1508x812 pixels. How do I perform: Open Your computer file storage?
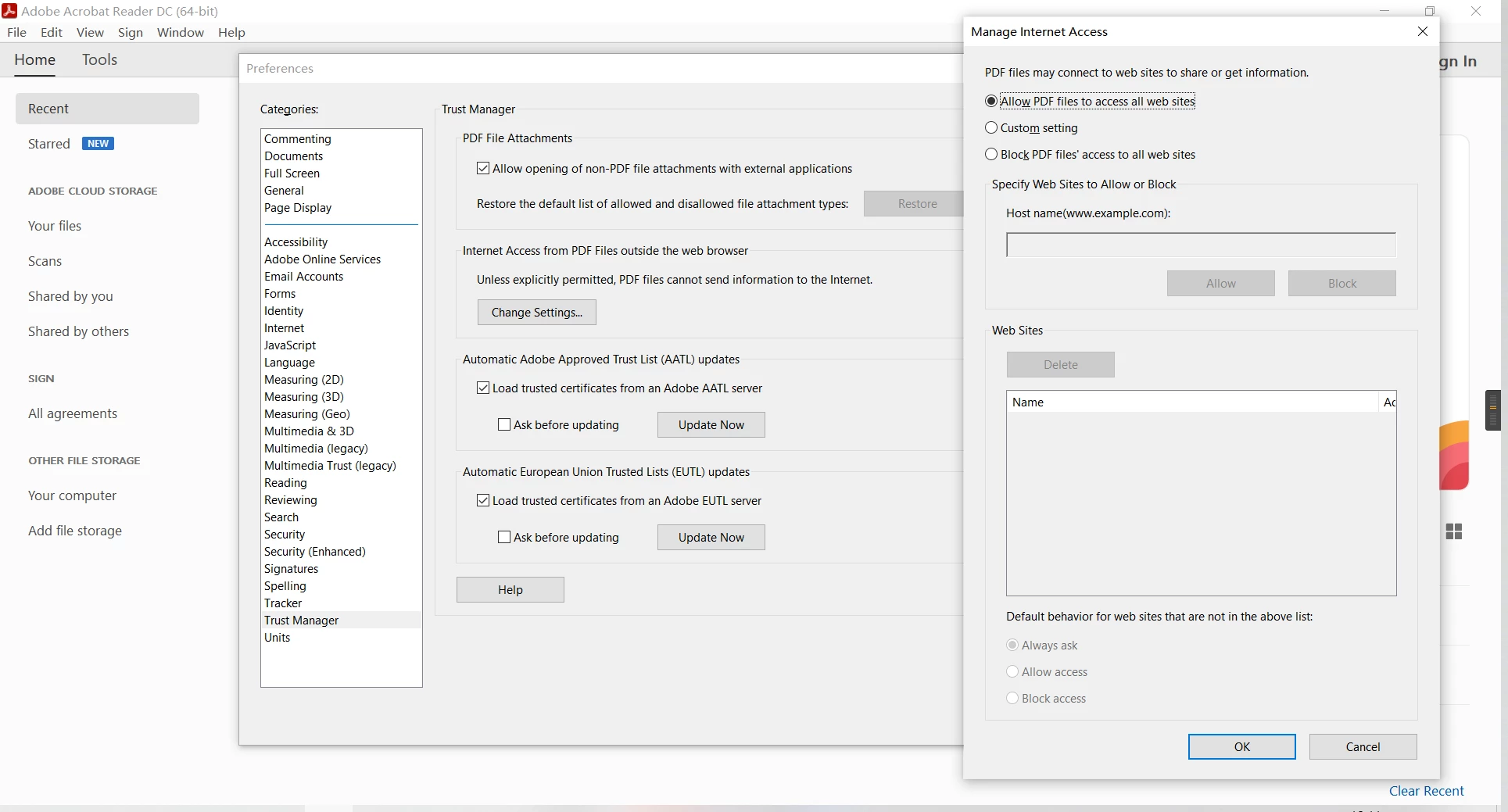(x=72, y=495)
